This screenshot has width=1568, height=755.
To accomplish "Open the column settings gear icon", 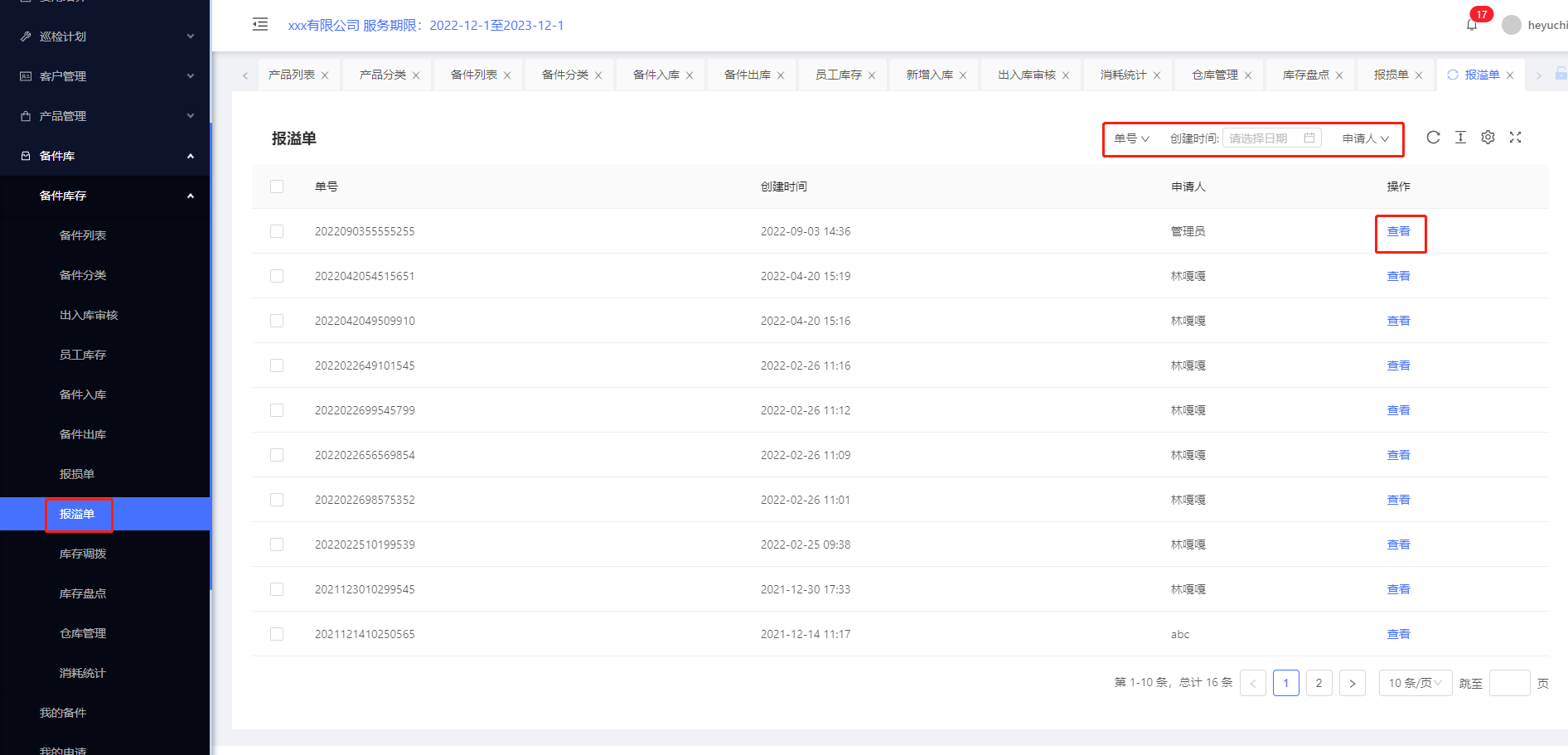I will coord(1488,138).
